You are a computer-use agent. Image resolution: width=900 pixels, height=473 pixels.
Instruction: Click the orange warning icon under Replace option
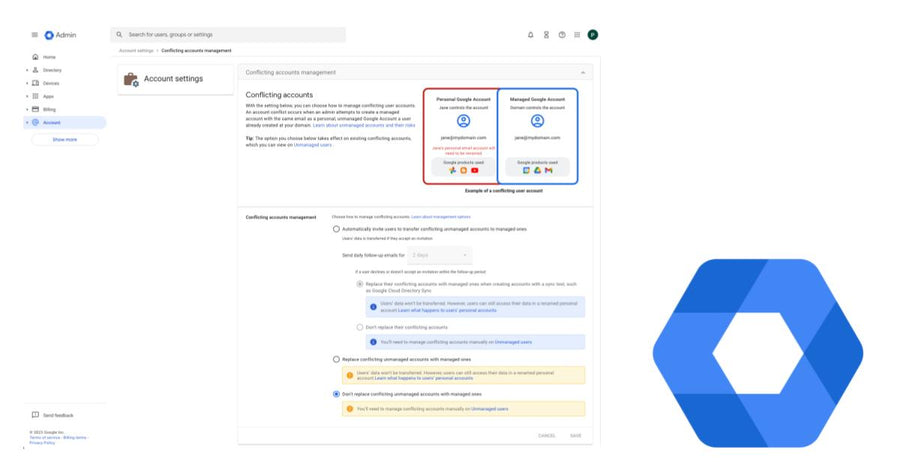pos(350,375)
